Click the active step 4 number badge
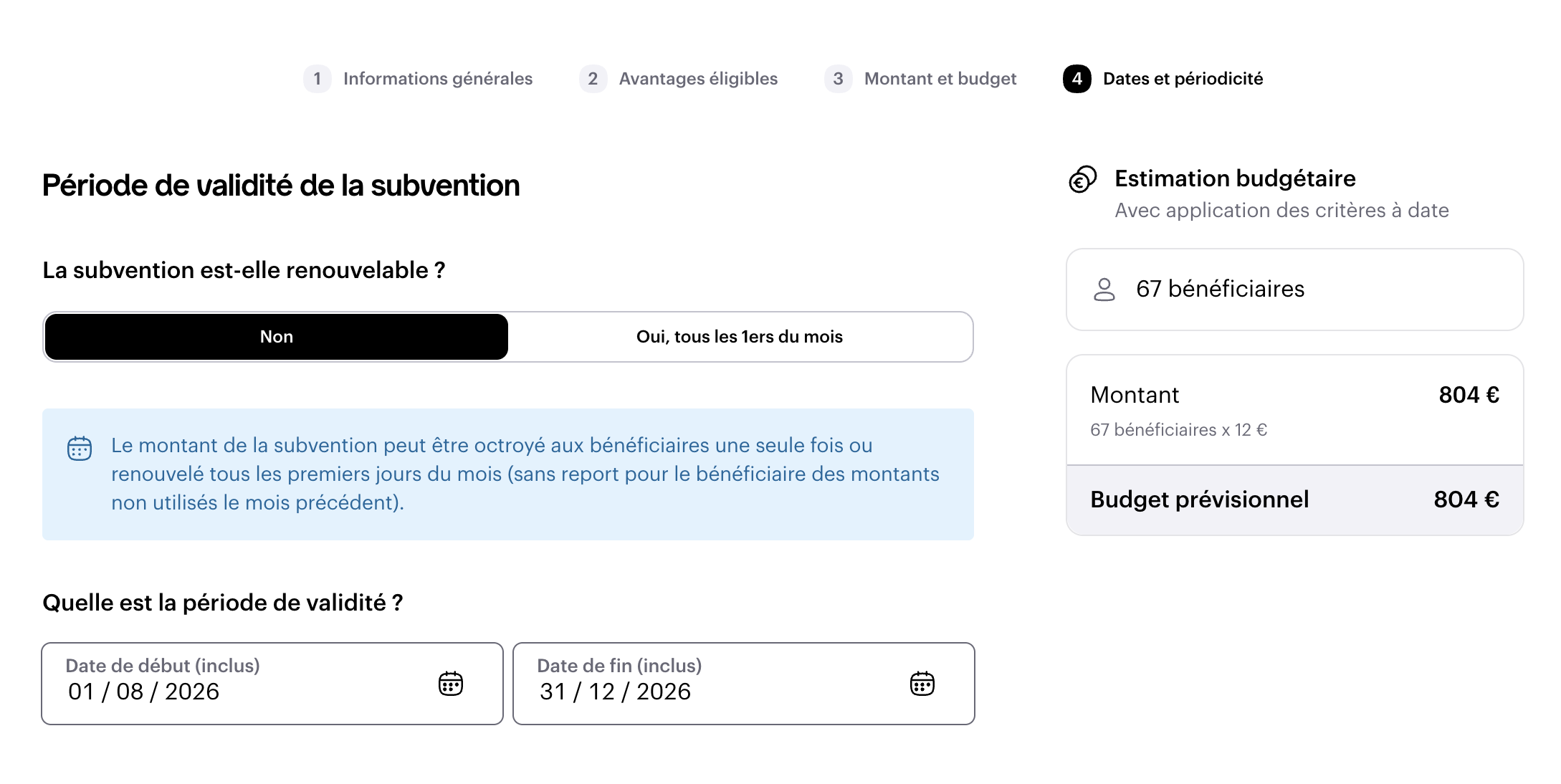1561x784 pixels. click(x=1077, y=79)
